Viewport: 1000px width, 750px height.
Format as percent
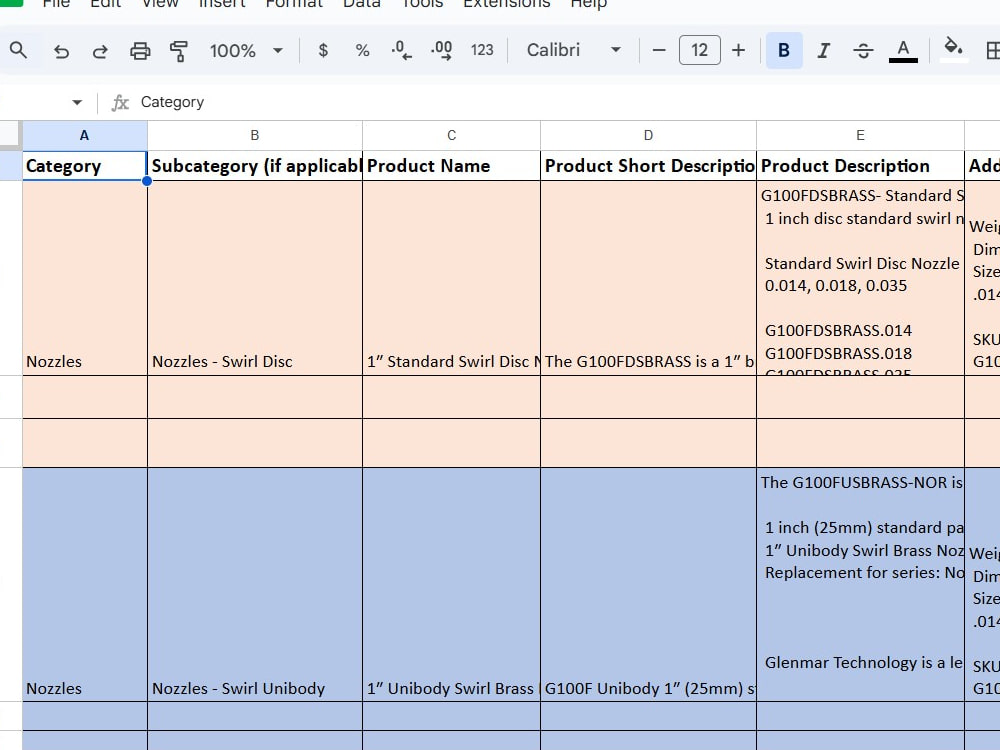(x=362, y=50)
